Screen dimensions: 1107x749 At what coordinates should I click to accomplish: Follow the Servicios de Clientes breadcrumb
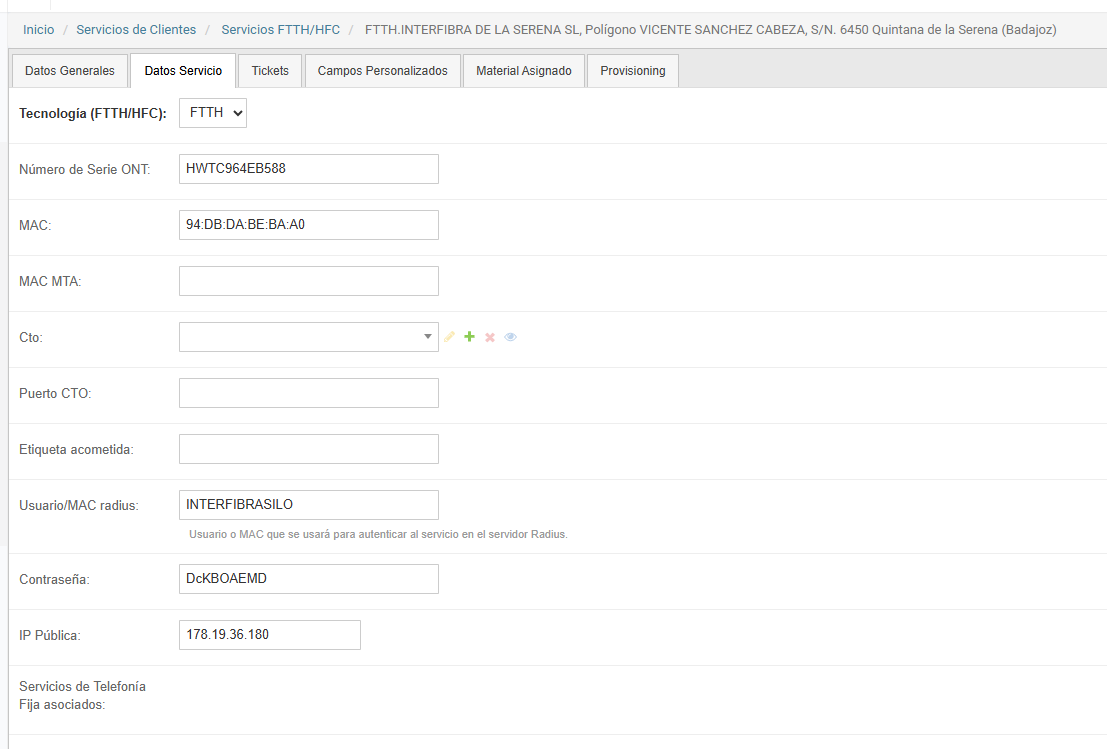(x=136, y=30)
